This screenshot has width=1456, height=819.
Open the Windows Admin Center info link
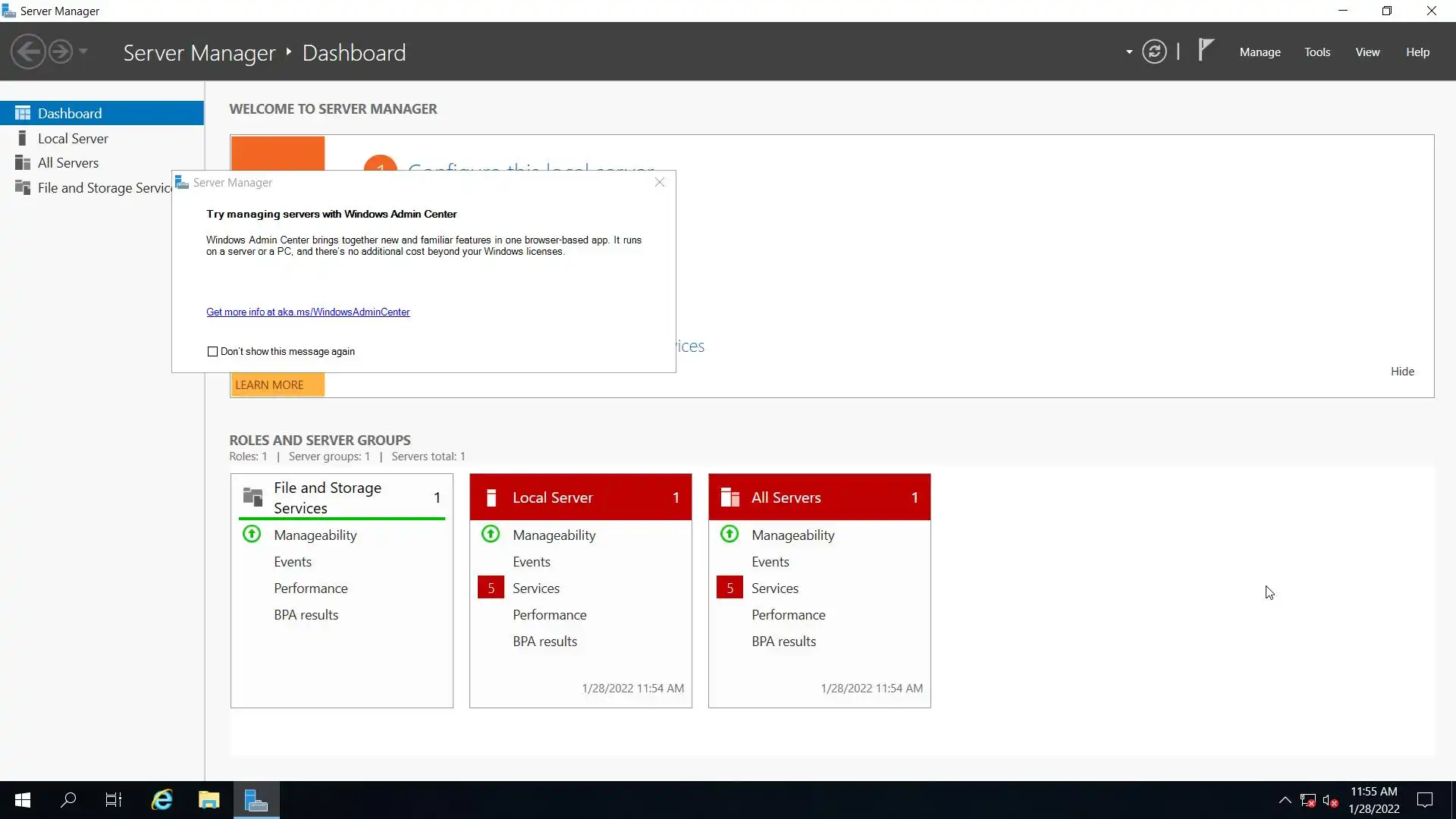(308, 312)
